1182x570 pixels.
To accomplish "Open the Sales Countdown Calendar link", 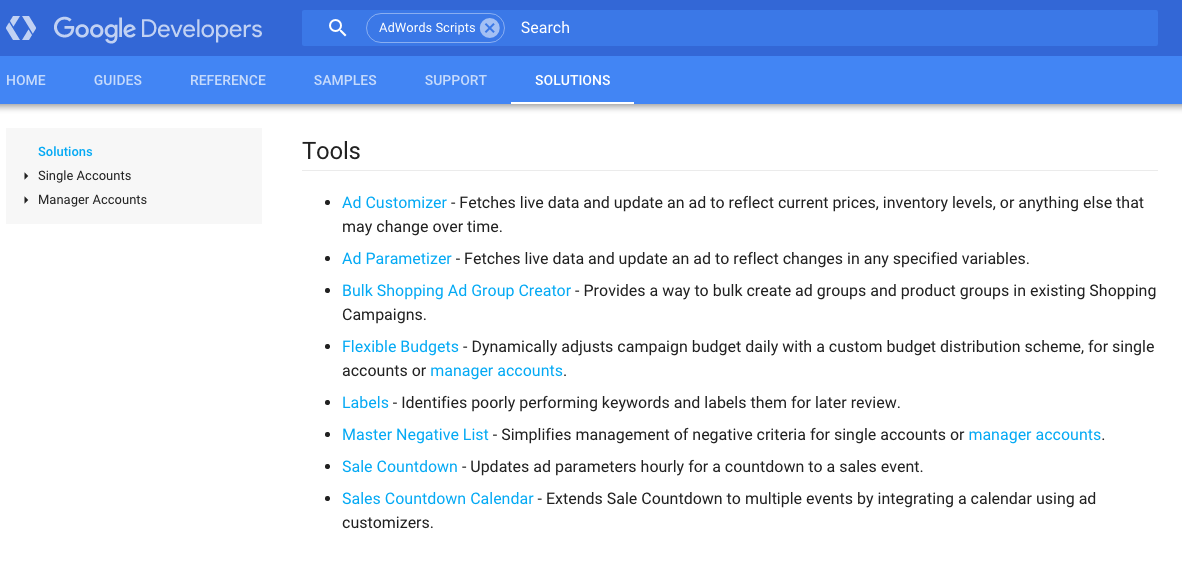I will (x=437, y=498).
